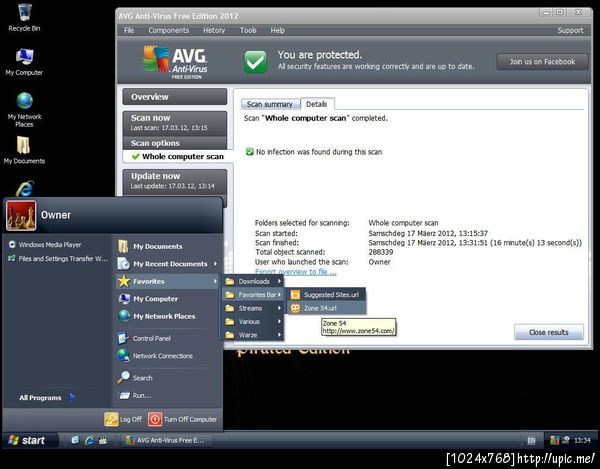Launch Files and Settings Transfer Wizard

point(58,259)
